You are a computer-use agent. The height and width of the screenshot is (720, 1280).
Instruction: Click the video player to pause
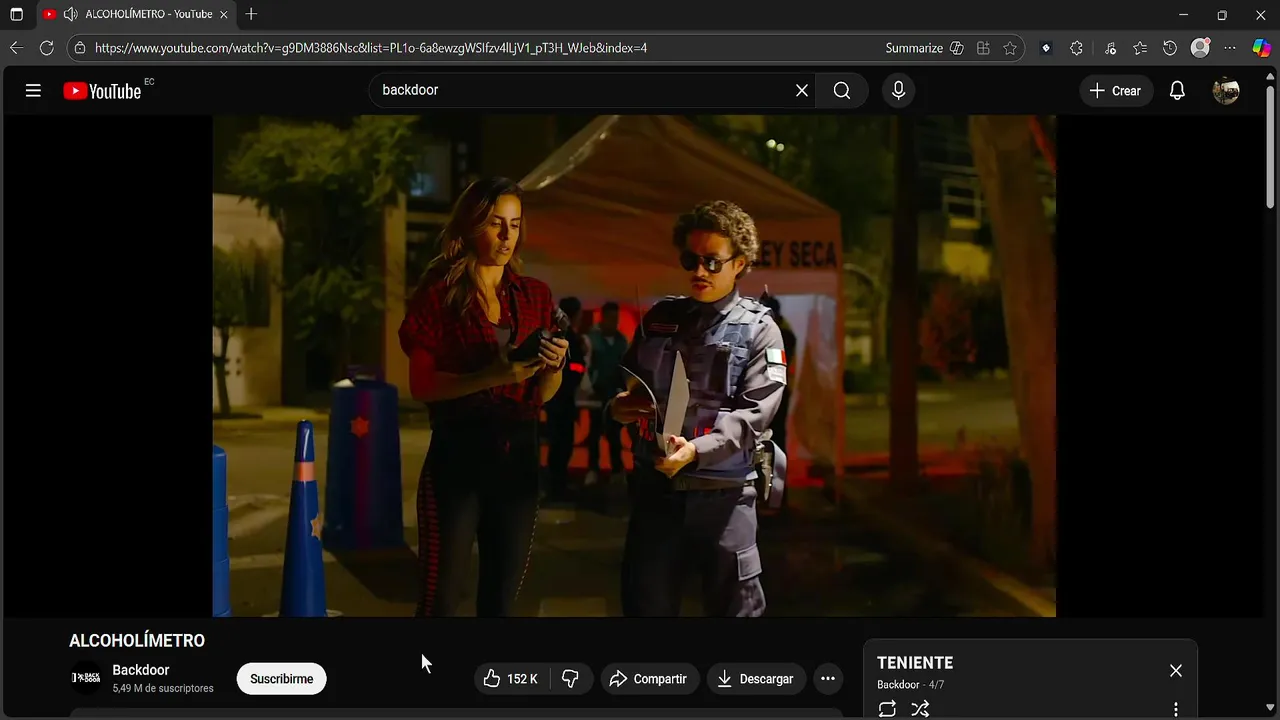point(634,366)
